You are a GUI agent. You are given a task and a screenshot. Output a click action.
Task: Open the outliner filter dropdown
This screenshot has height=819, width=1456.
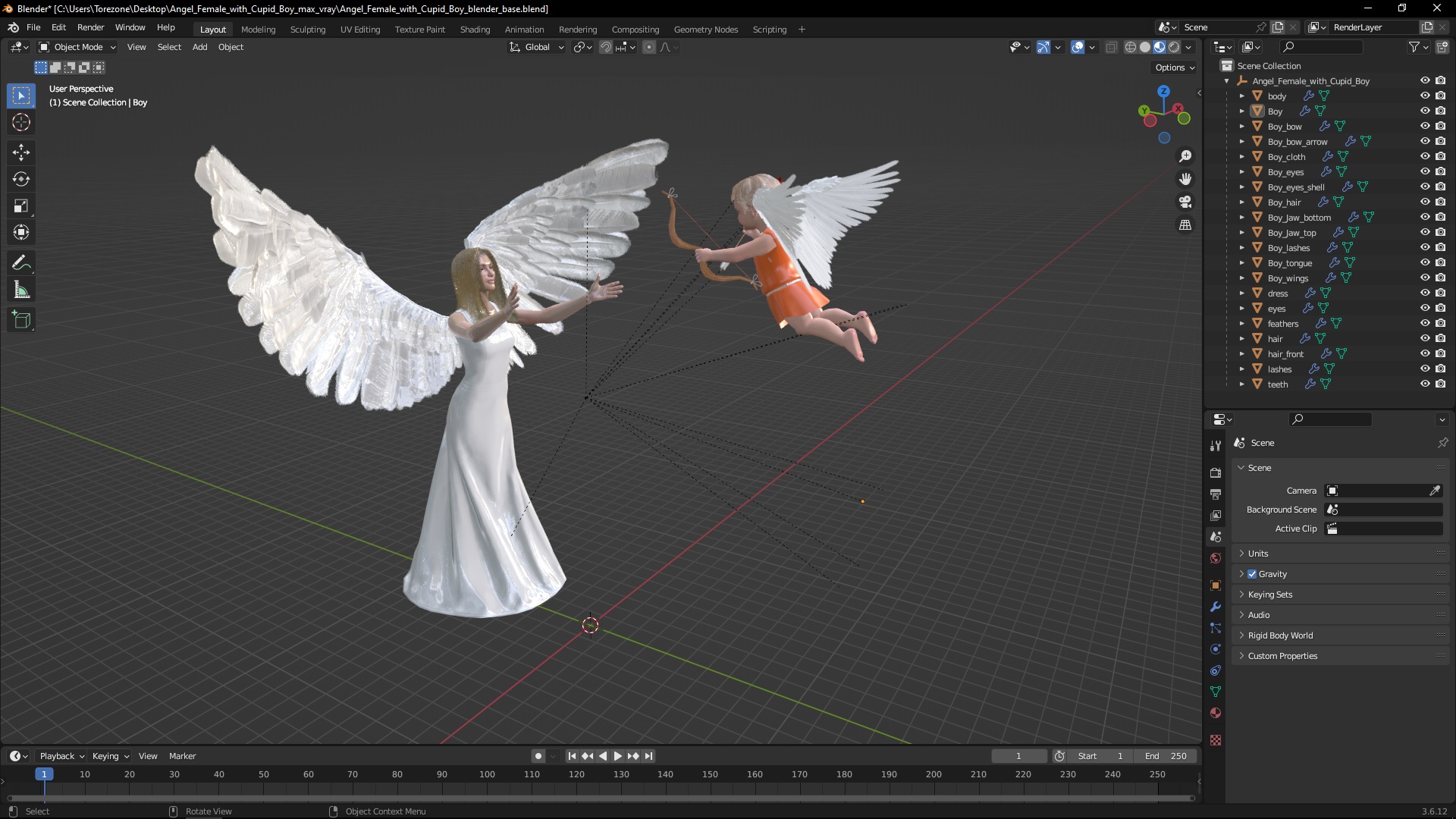pos(1418,47)
